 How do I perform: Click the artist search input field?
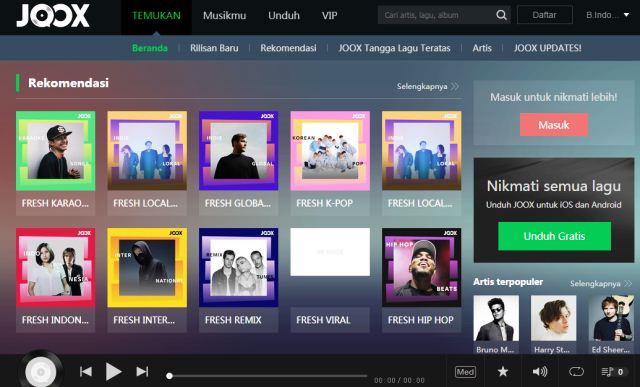click(x=437, y=15)
